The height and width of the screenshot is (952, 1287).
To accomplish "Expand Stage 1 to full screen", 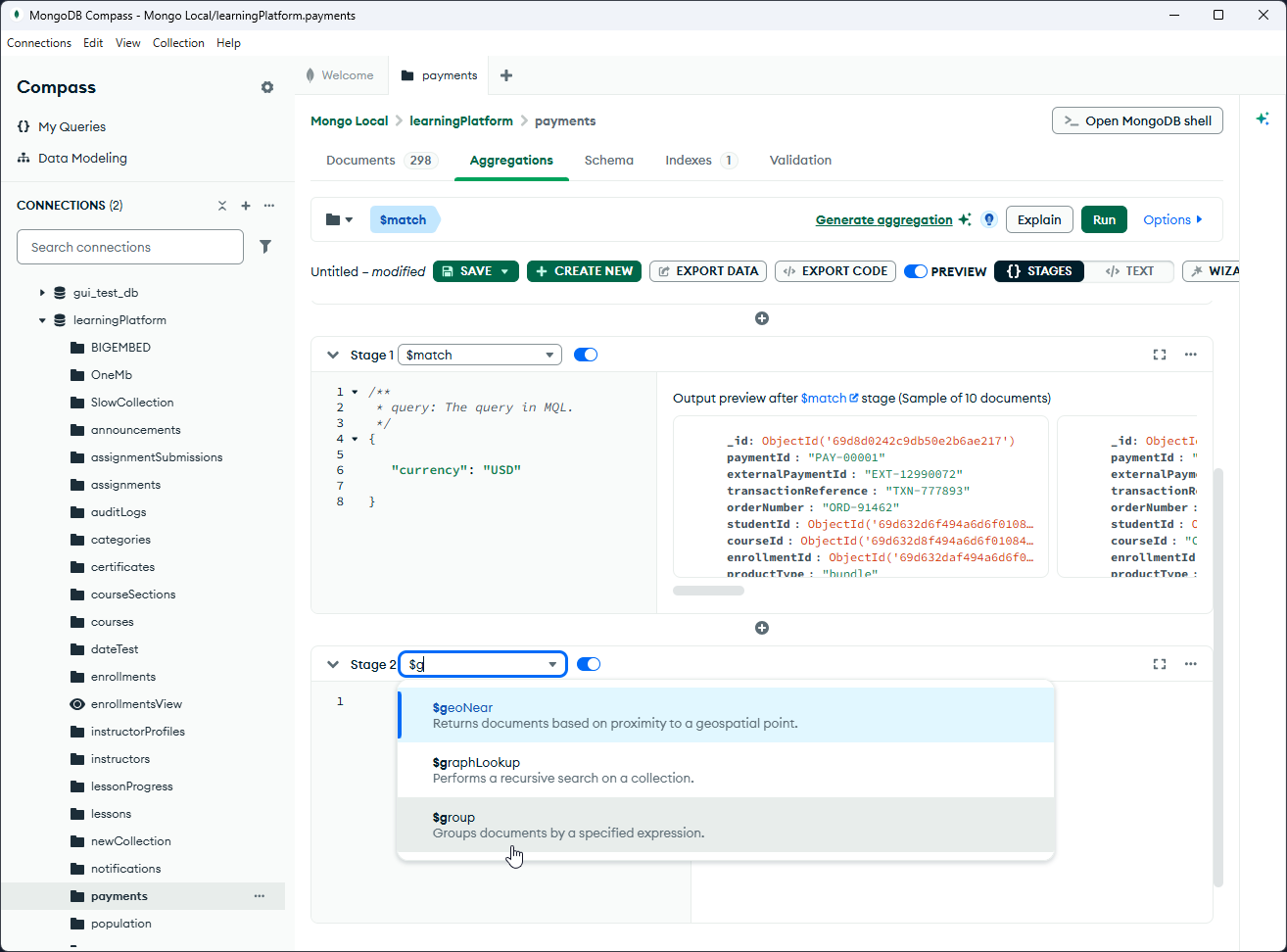I will 1160,355.
